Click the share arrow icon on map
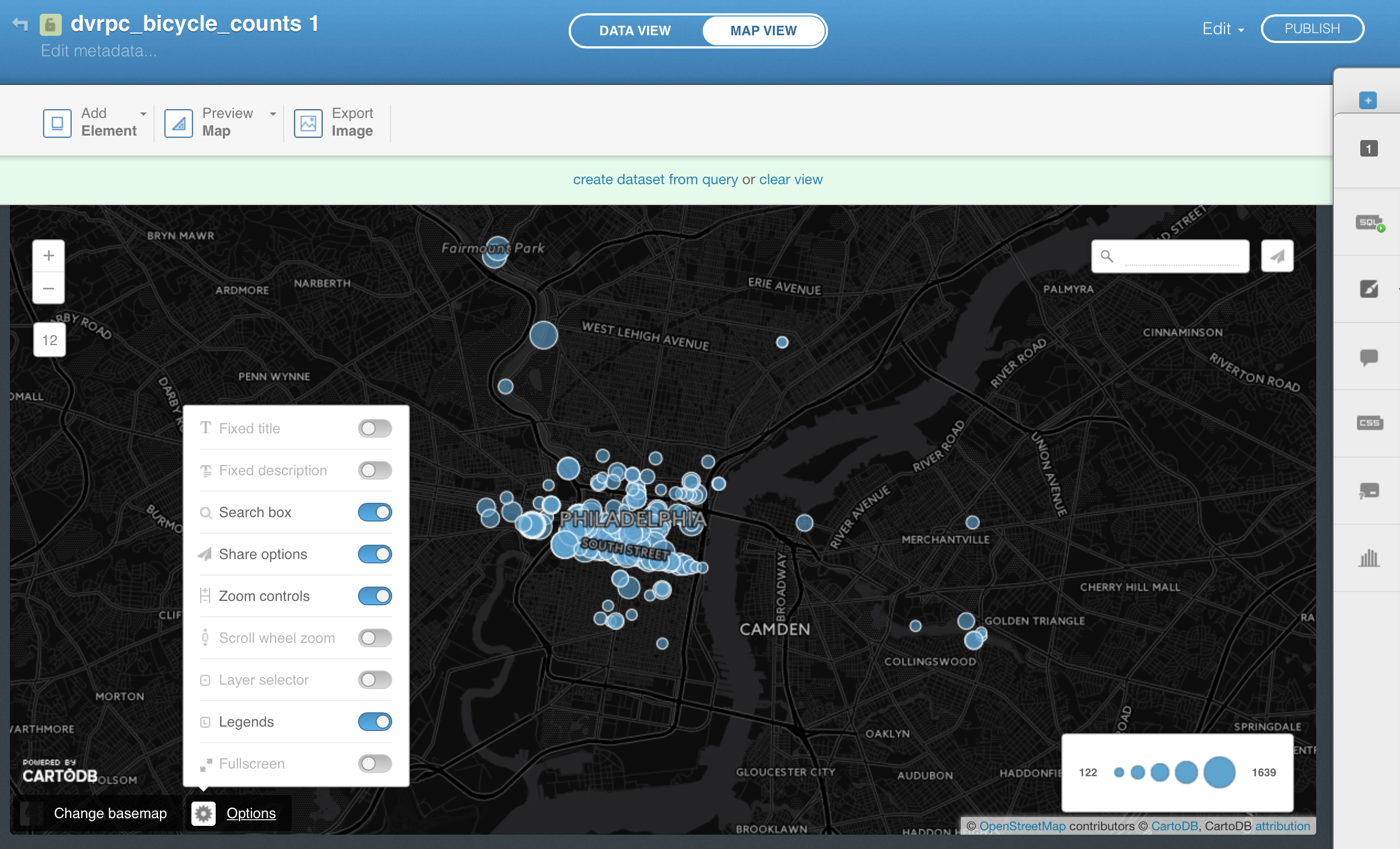The image size is (1400, 849). (x=1276, y=256)
